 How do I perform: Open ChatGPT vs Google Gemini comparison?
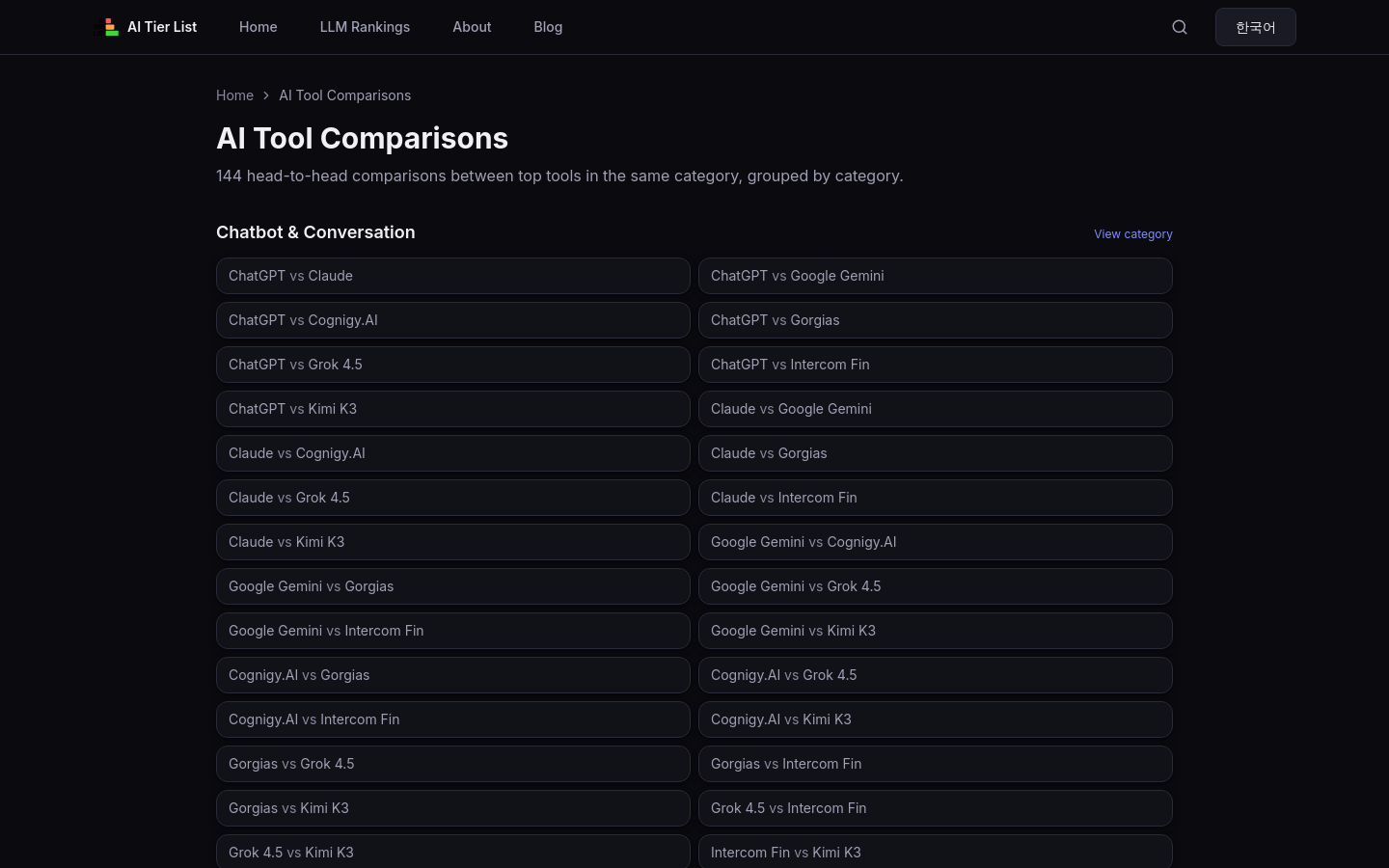tap(936, 276)
